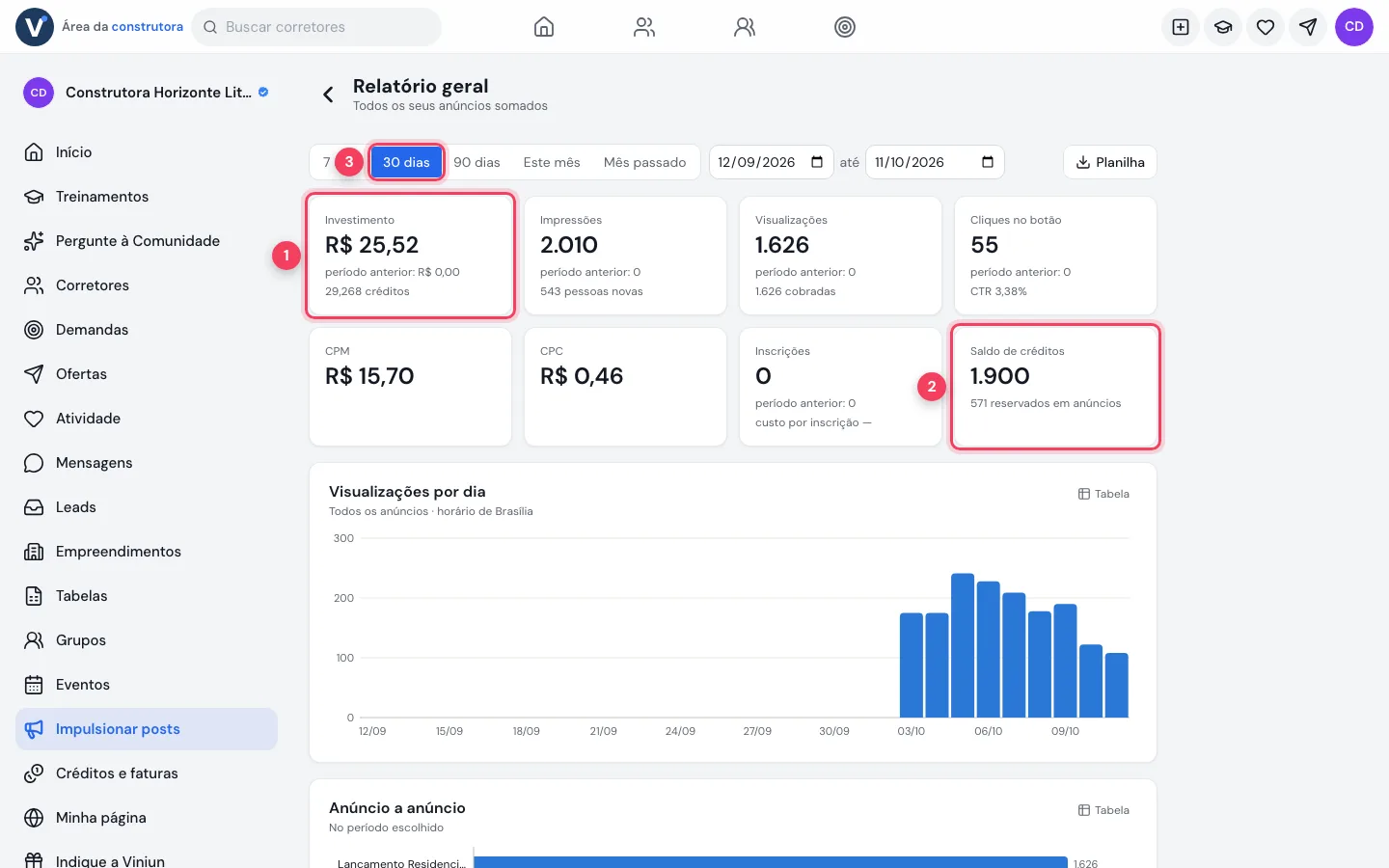Open Atividade in the sidebar
The image size is (1389, 868).
coord(147,419)
